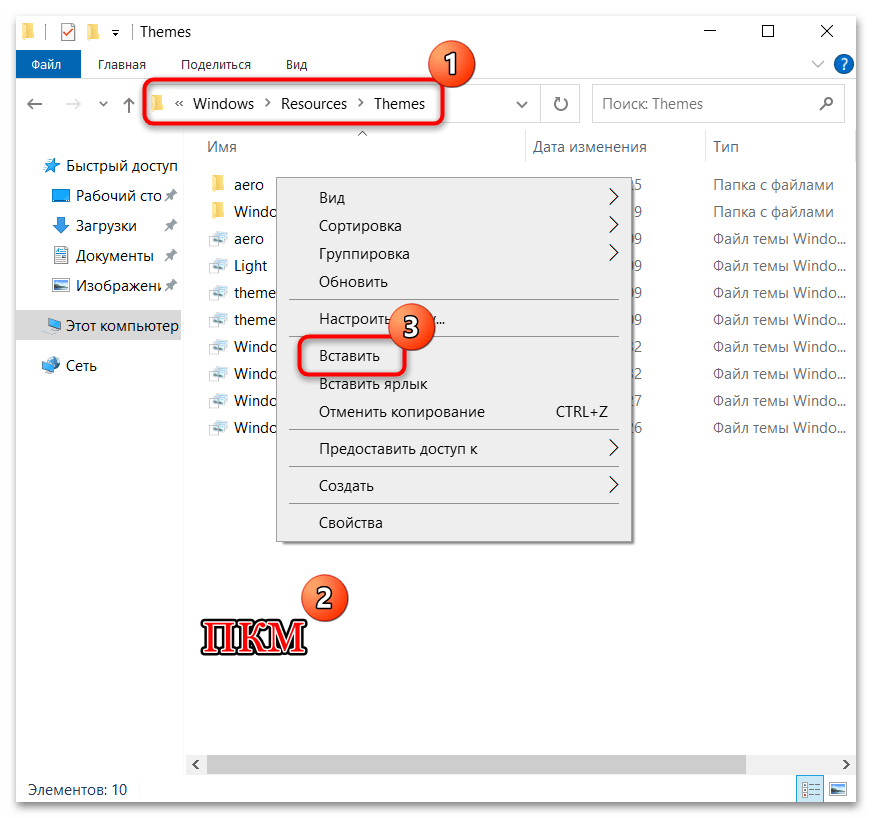Viewport: 872px width, 818px height.
Task: Open Help with the blue question icon
Action: click(843, 64)
